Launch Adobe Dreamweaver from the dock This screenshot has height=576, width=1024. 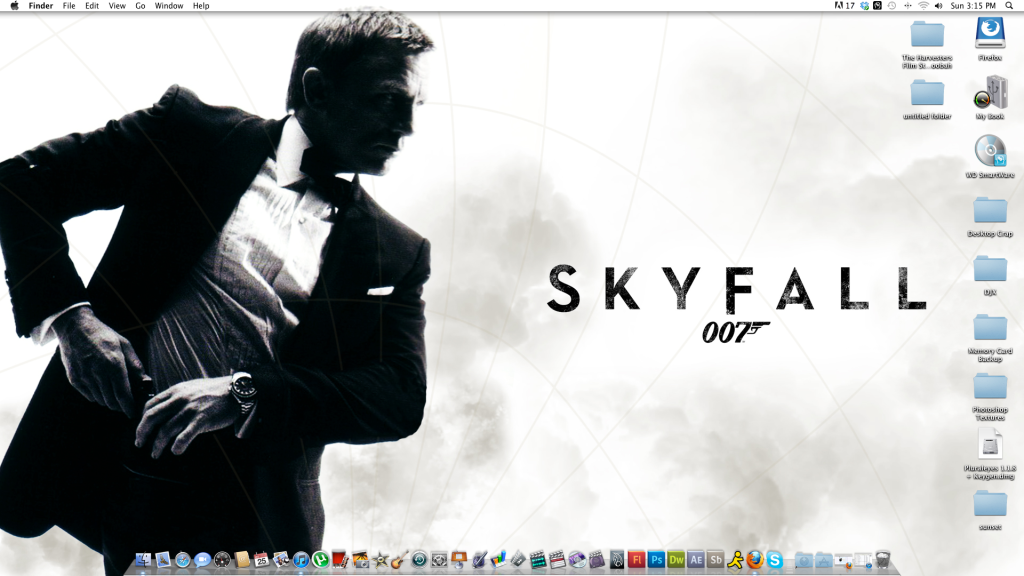click(x=676, y=560)
